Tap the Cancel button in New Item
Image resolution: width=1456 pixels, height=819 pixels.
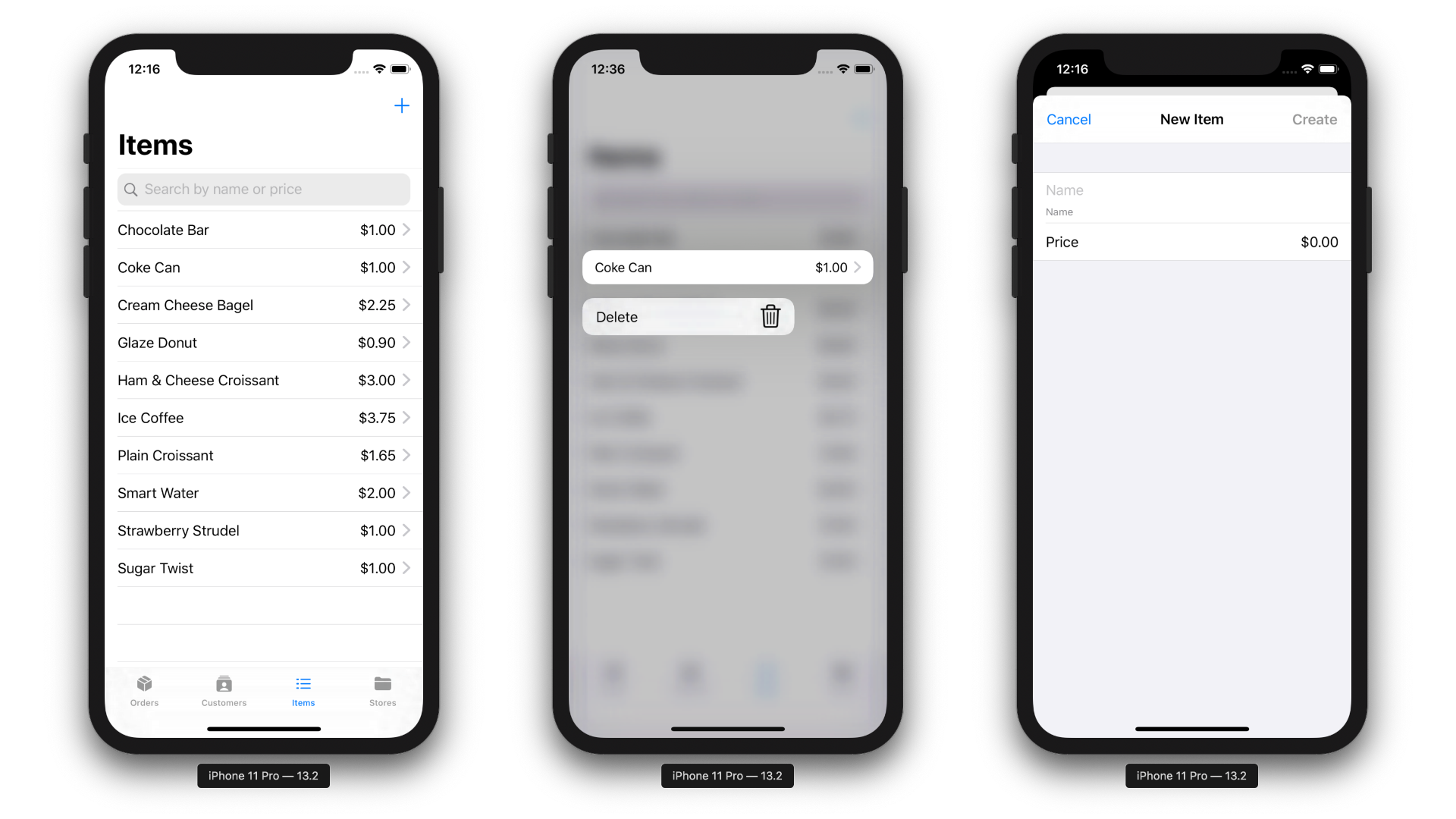pyautogui.click(x=1068, y=119)
